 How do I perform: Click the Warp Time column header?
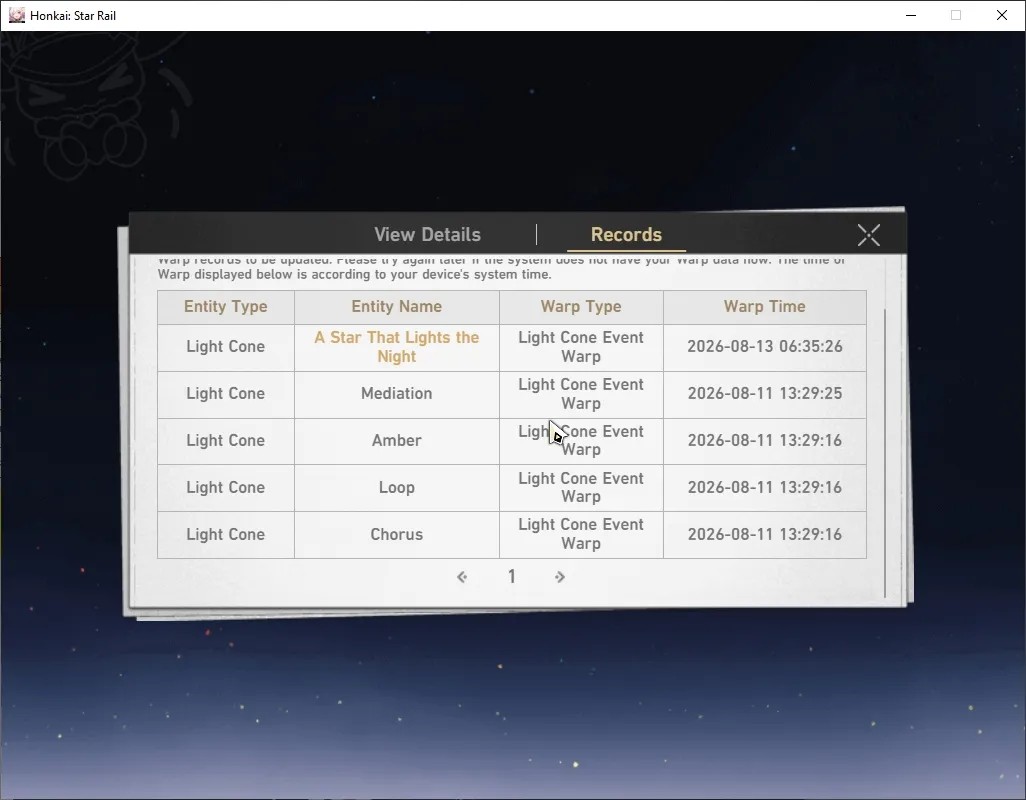point(764,307)
